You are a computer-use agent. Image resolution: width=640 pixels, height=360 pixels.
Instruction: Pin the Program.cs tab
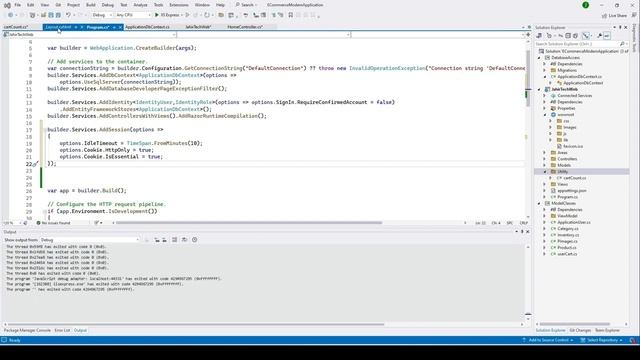[114, 27]
